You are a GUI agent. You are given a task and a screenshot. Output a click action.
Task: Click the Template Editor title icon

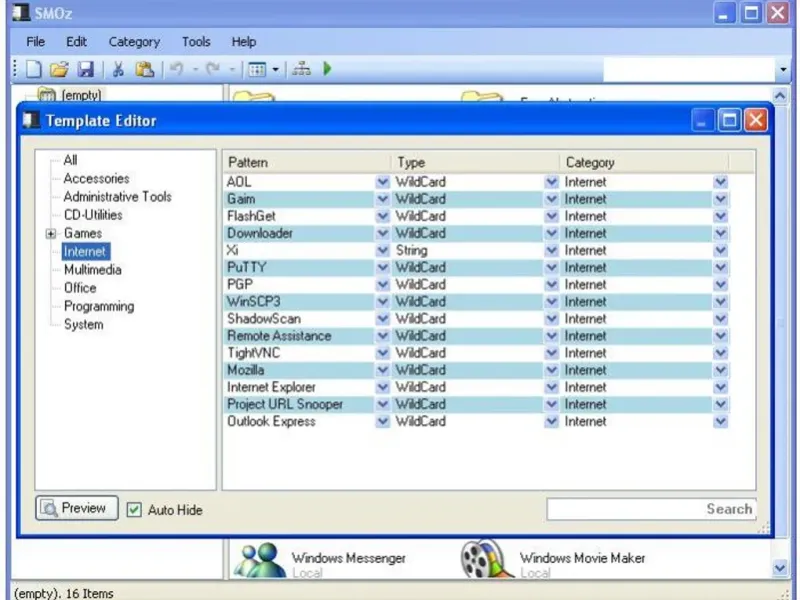(x=32, y=120)
